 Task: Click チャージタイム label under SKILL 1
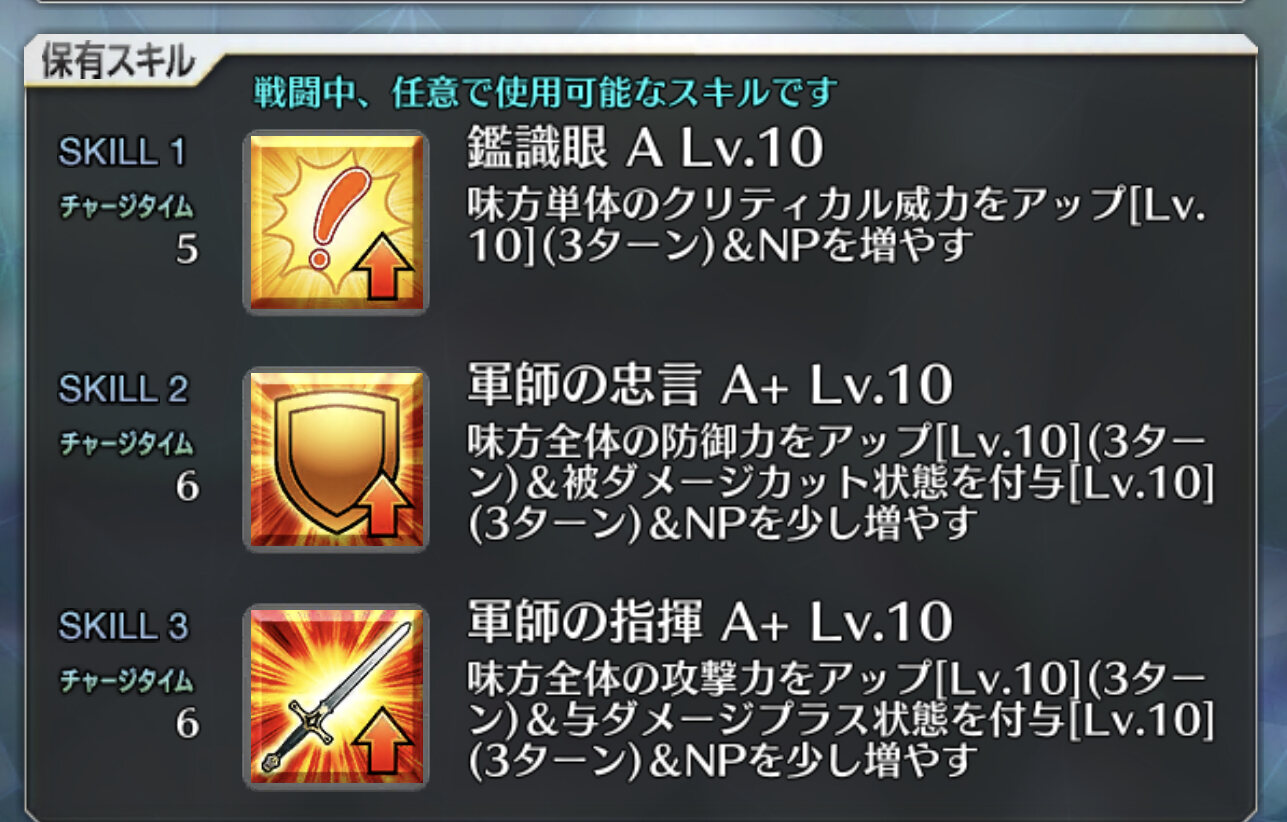126,207
